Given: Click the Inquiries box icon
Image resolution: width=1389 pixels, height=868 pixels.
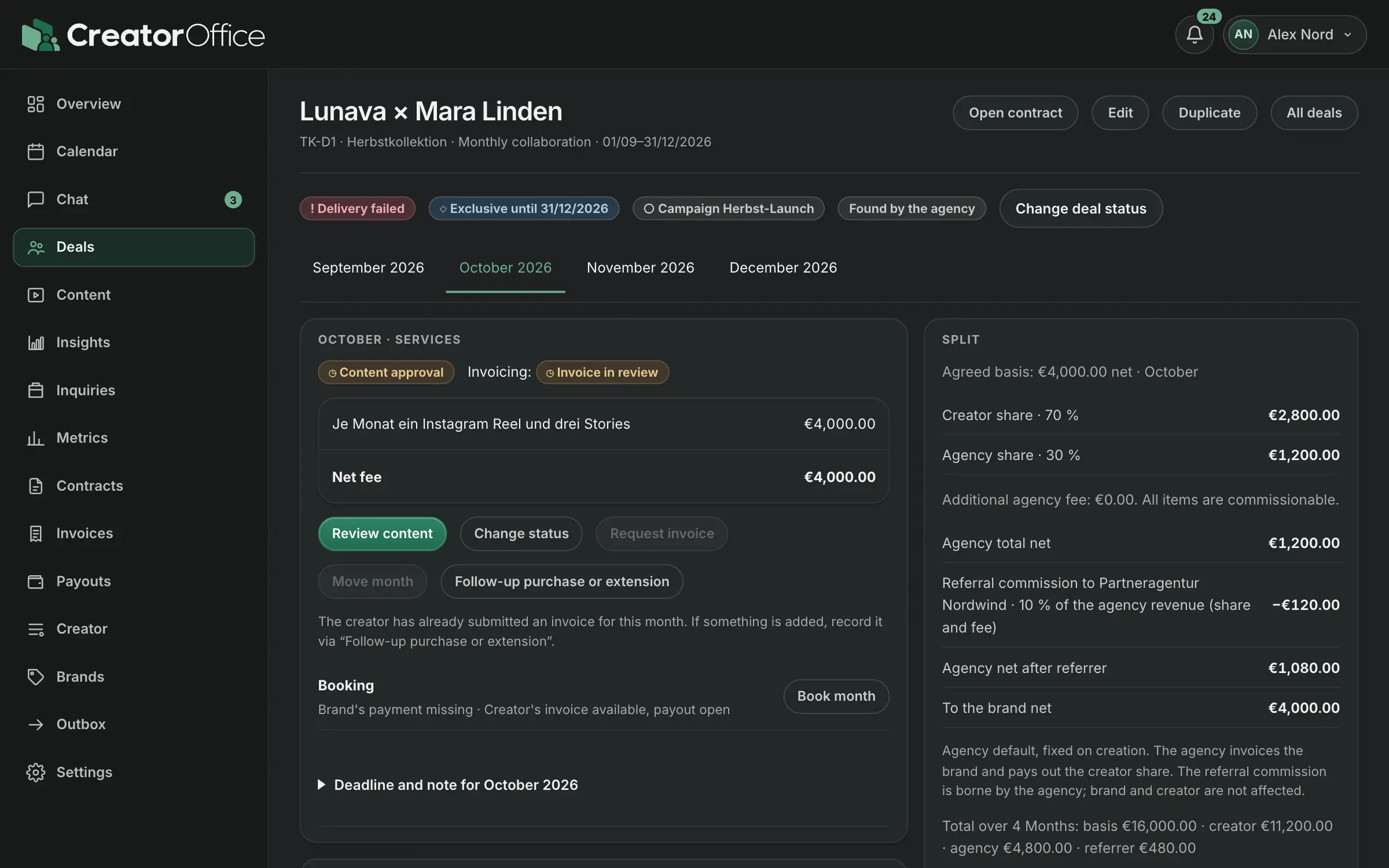Looking at the screenshot, I should pos(36,391).
